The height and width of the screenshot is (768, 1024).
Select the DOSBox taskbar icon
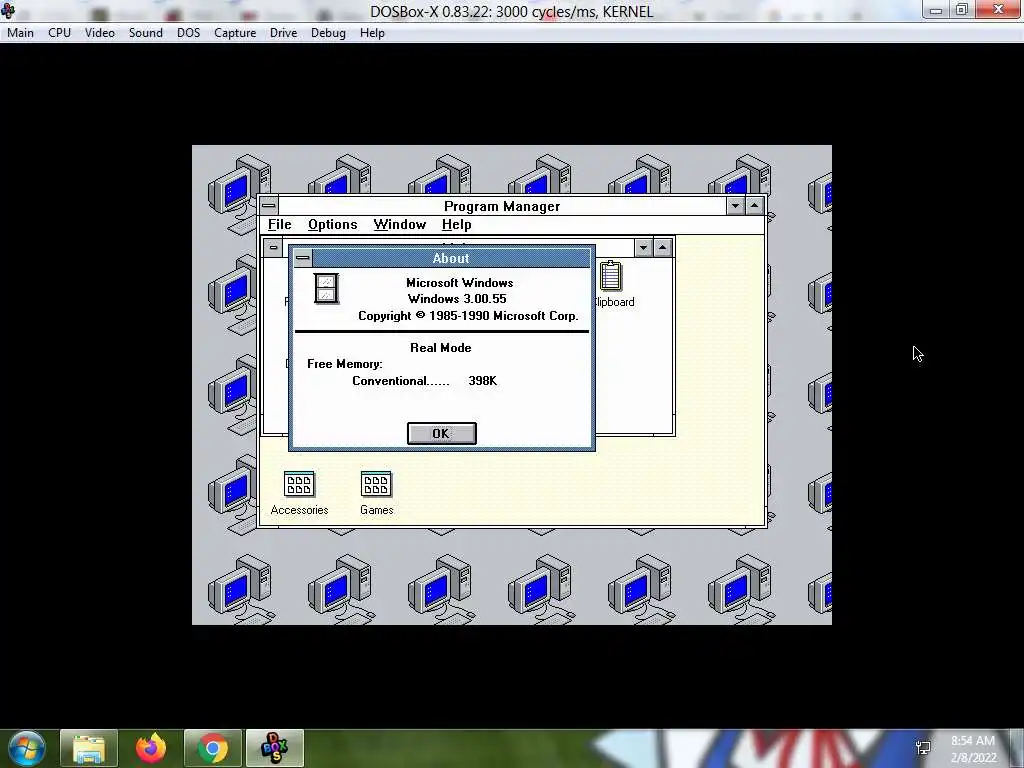point(274,748)
